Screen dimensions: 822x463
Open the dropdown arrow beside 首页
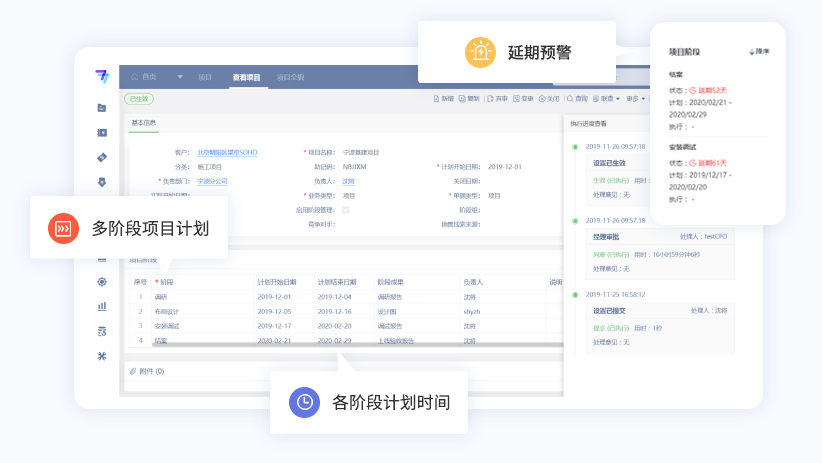coord(180,77)
